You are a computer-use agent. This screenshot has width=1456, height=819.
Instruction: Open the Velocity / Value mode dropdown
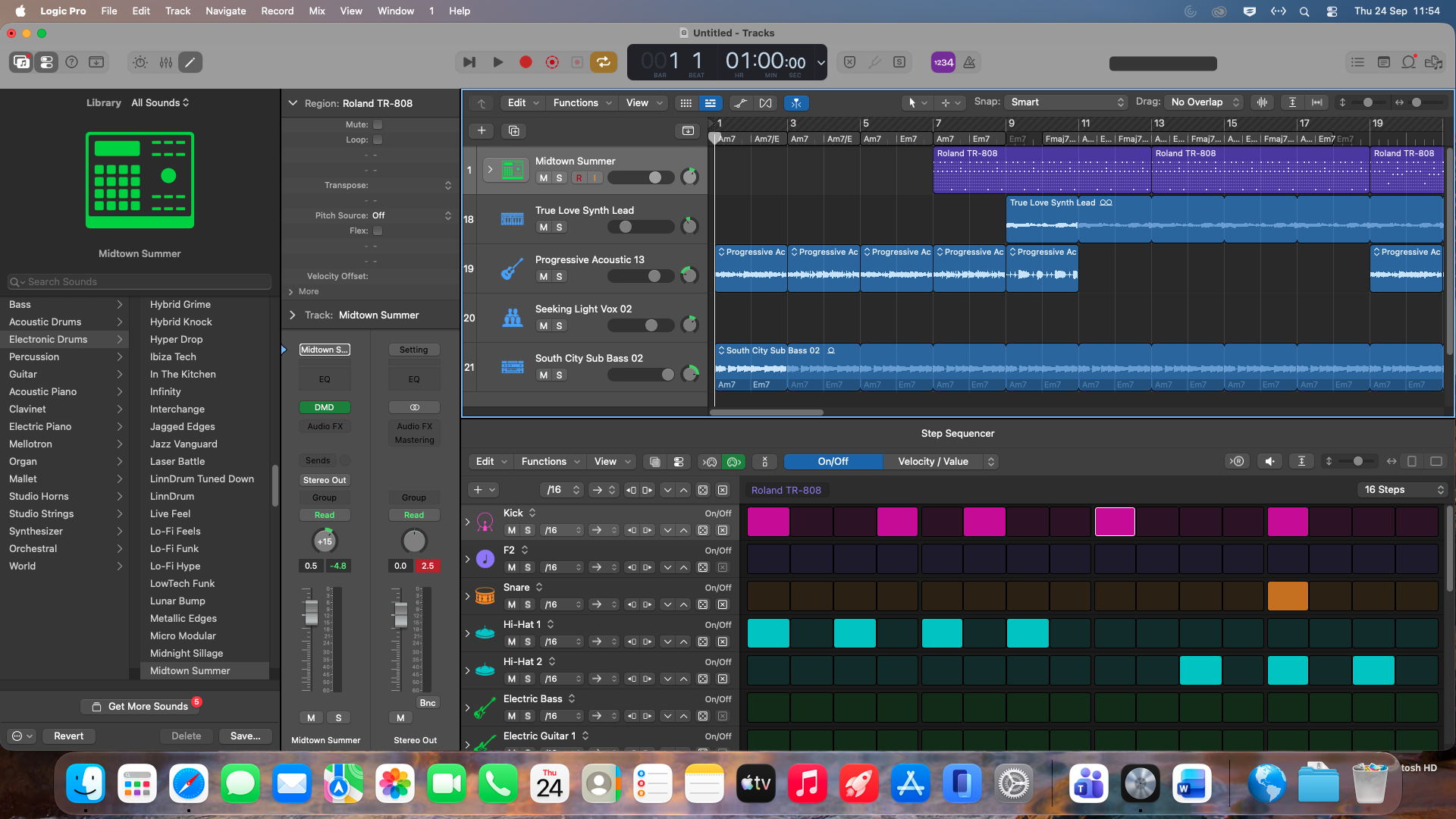tap(940, 461)
